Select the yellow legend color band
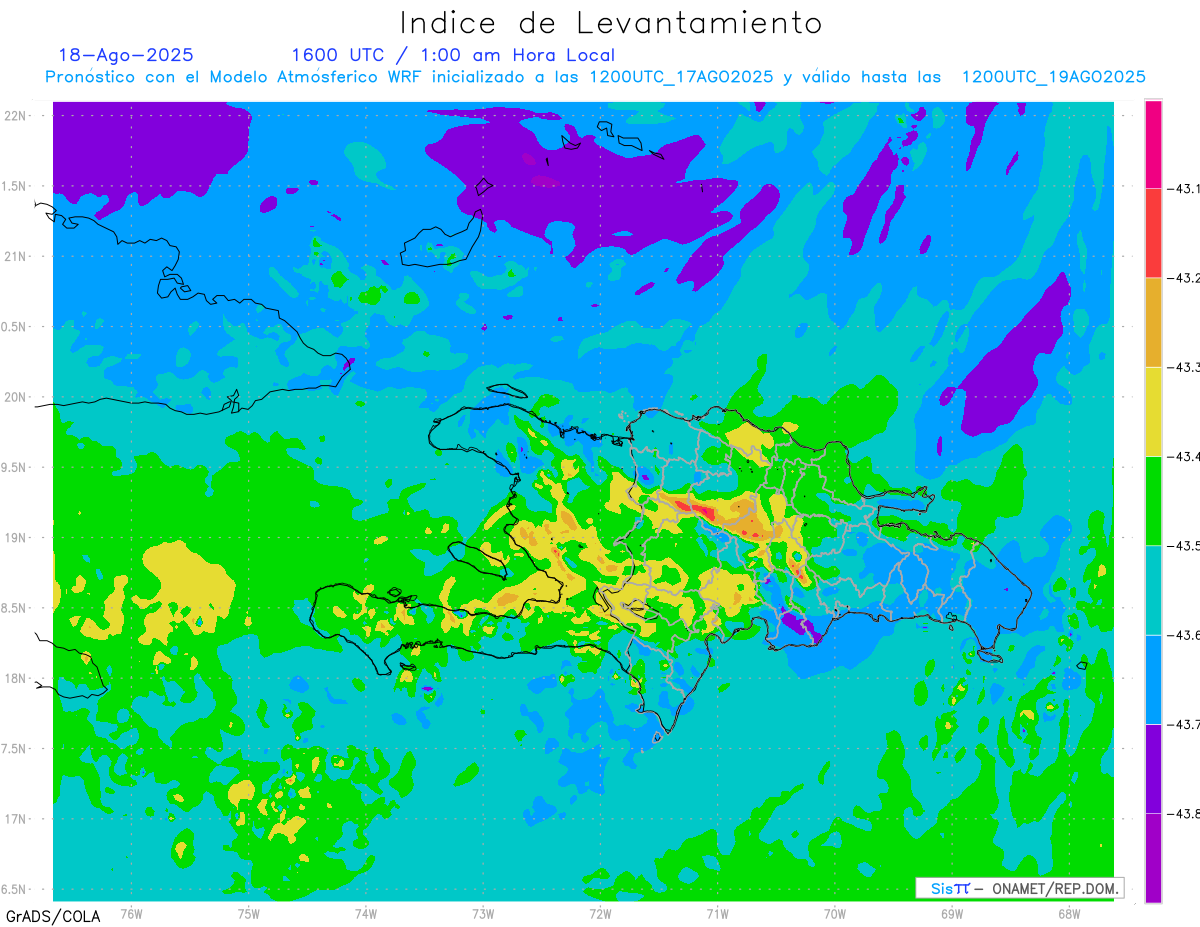The height and width of the screenshot is (927, 1200). (1153, 411)
